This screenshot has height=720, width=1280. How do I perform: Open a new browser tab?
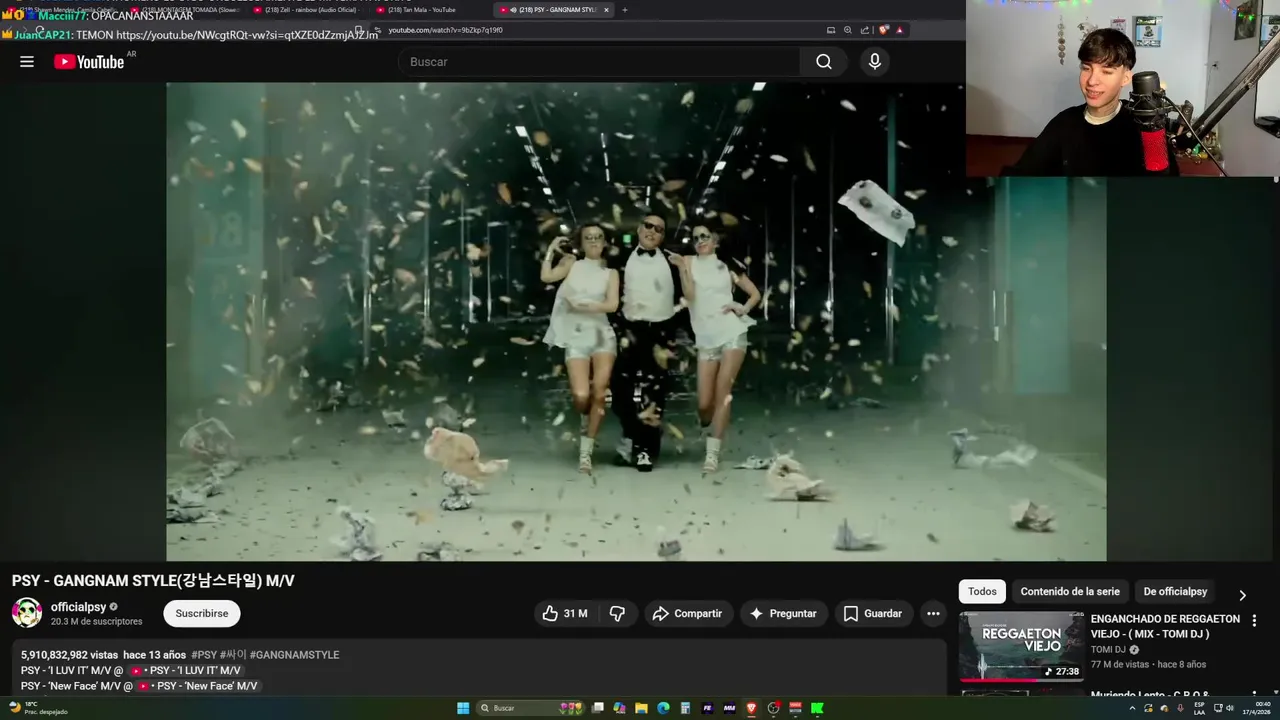pyautogui.click(x=625, y=10)
